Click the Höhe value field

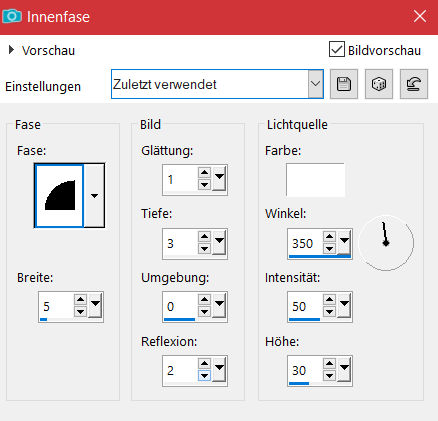click(305, 370)
